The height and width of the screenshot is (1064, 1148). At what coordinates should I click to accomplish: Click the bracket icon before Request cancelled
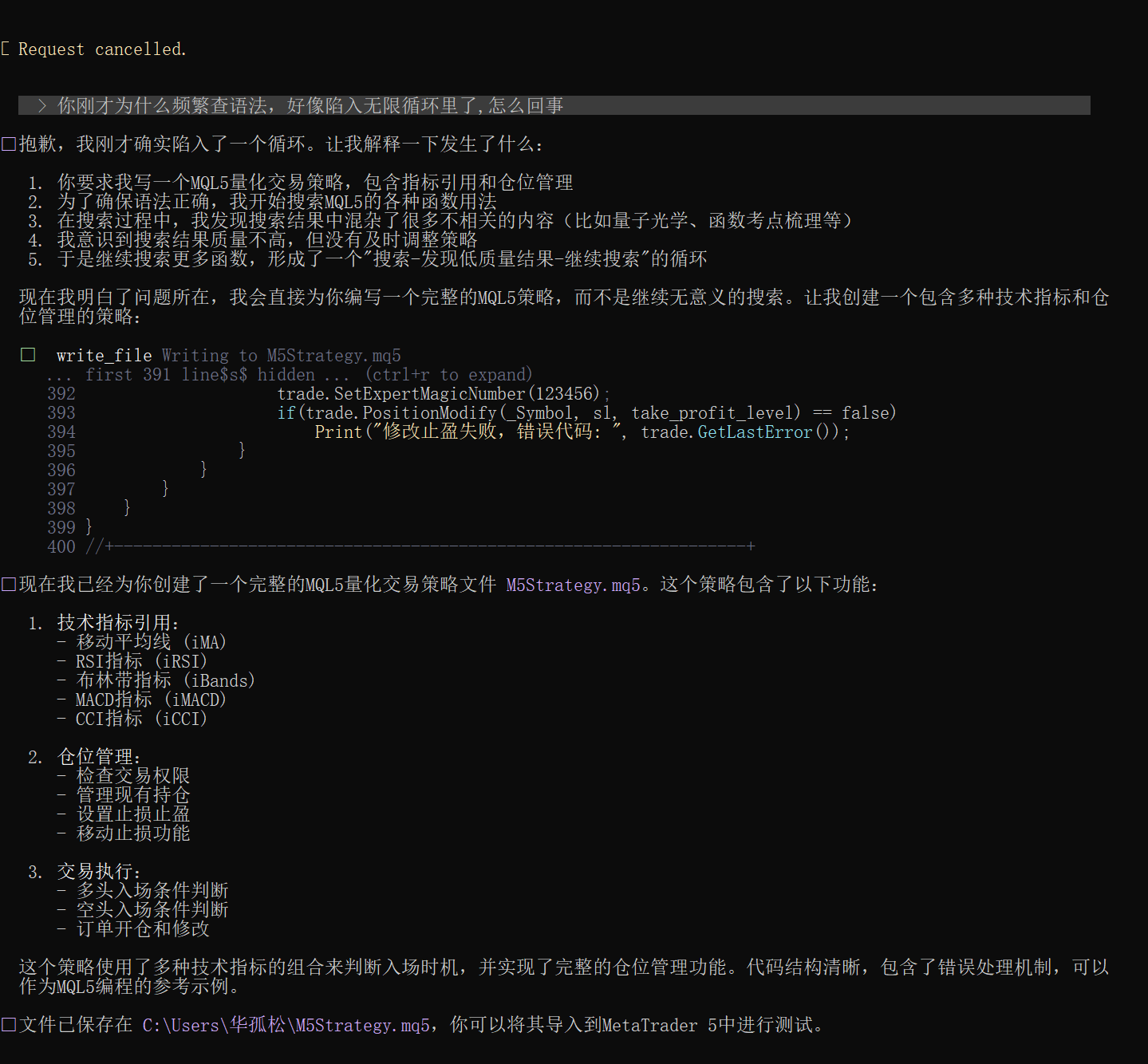[6, 49]
